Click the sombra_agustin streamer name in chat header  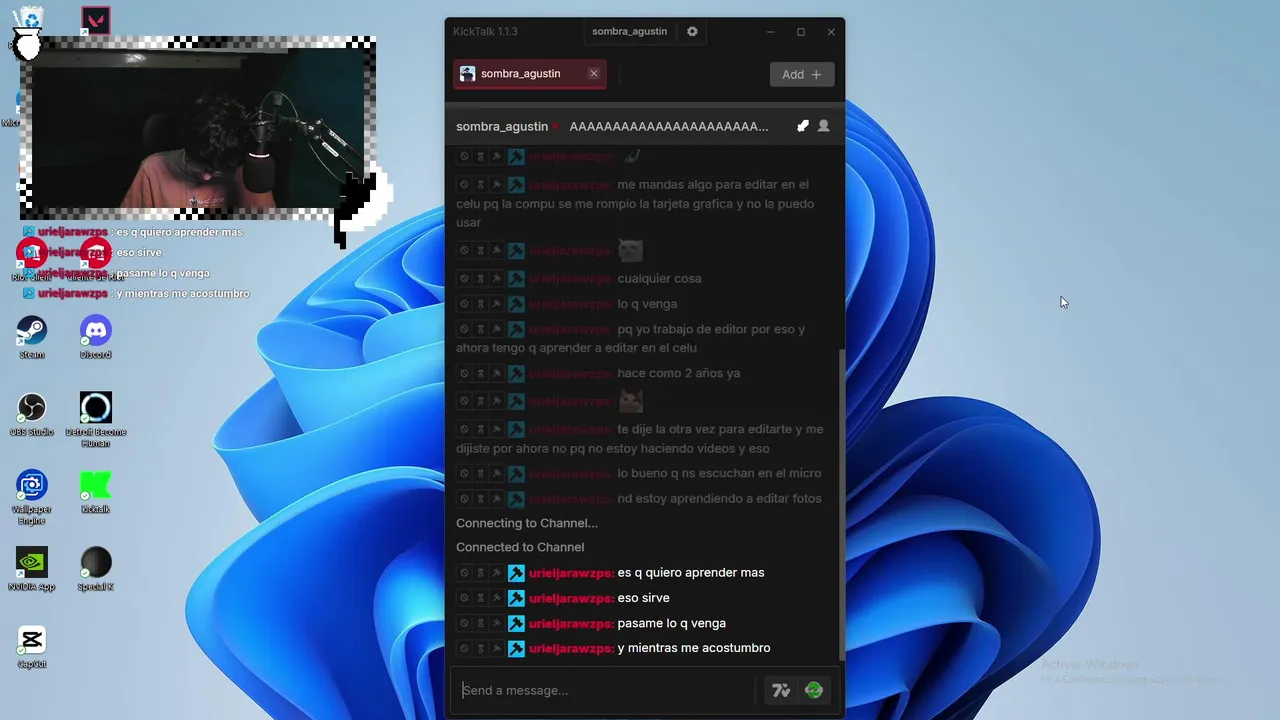(x=502, y=126)
